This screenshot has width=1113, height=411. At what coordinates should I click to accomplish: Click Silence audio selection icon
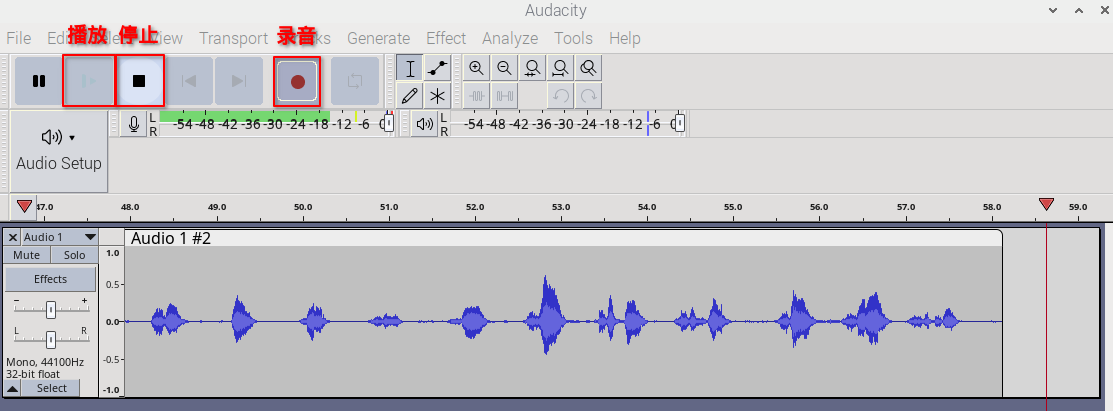(504, 95)
